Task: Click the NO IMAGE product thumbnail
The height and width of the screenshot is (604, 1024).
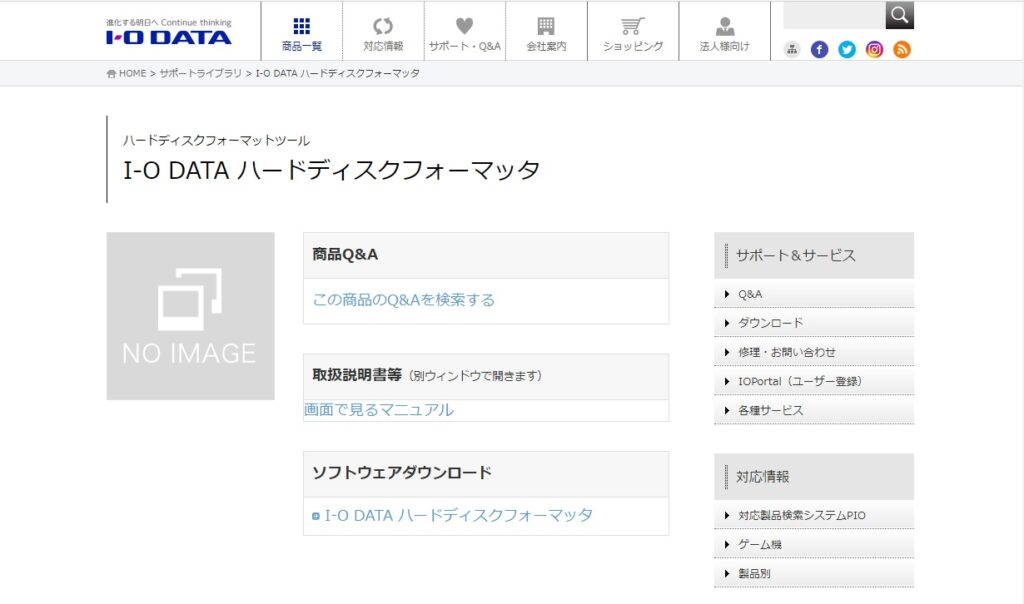Action: pos(190,316)
